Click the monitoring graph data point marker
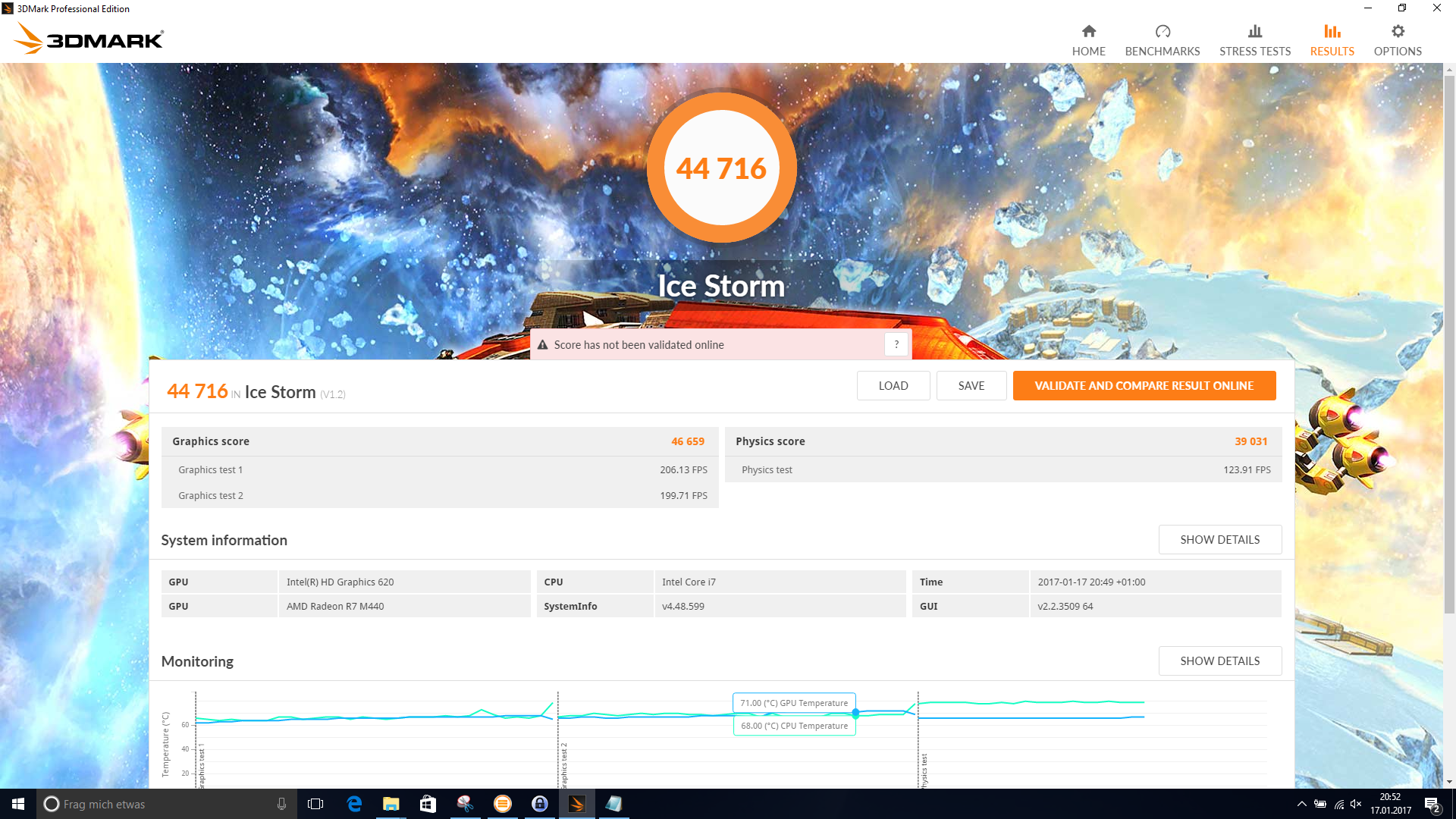The height and width of the screenshot is (819, 1456). point(855,713)
